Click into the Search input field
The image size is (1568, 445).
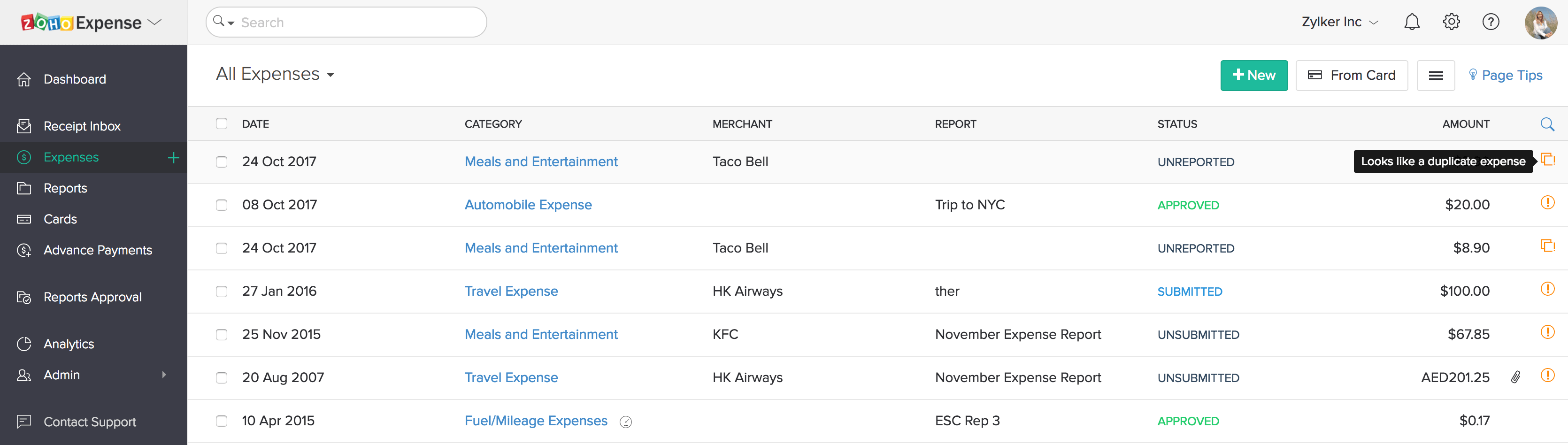359,23
